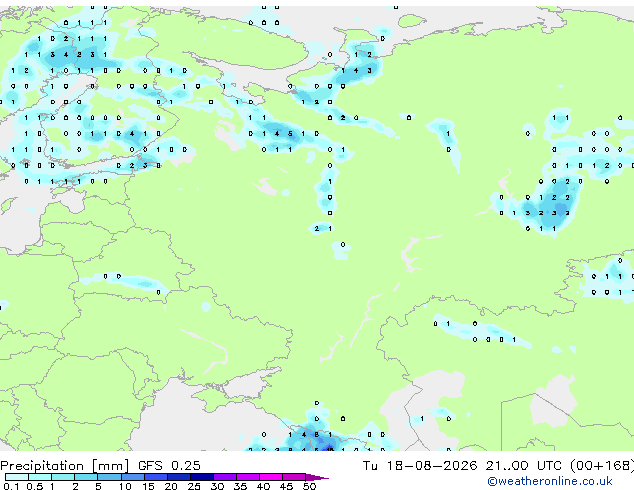Click the legend label '0.1'

pyautogui.click(x=11, y=486)
